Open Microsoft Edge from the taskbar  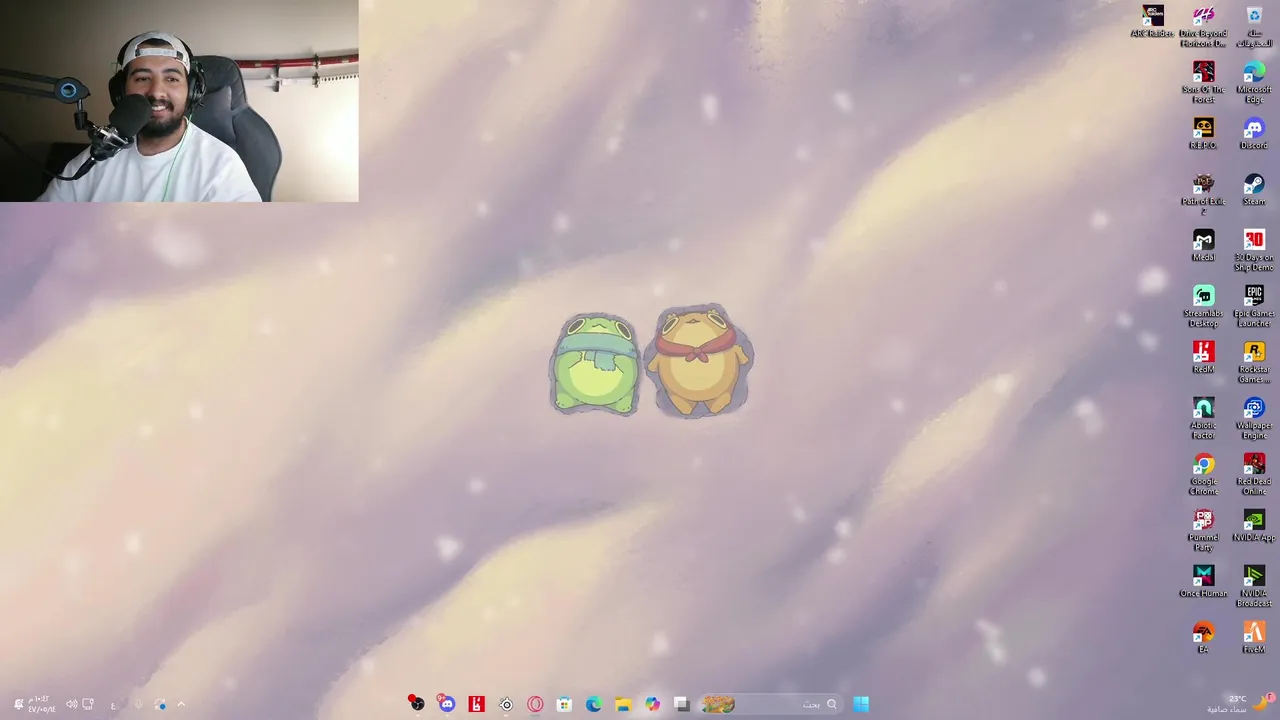pyautogui.click(x=593, y=704)
